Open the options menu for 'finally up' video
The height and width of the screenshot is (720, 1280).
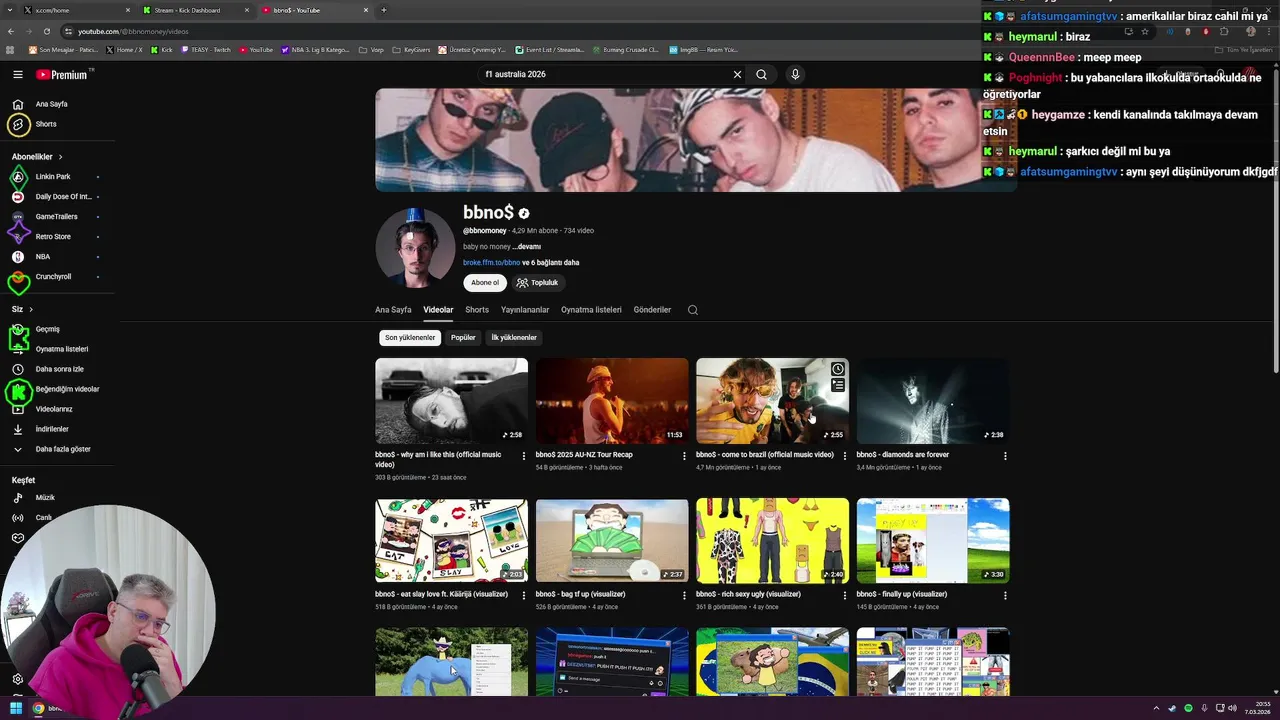pyautogui.click(x=1005, y=595)
